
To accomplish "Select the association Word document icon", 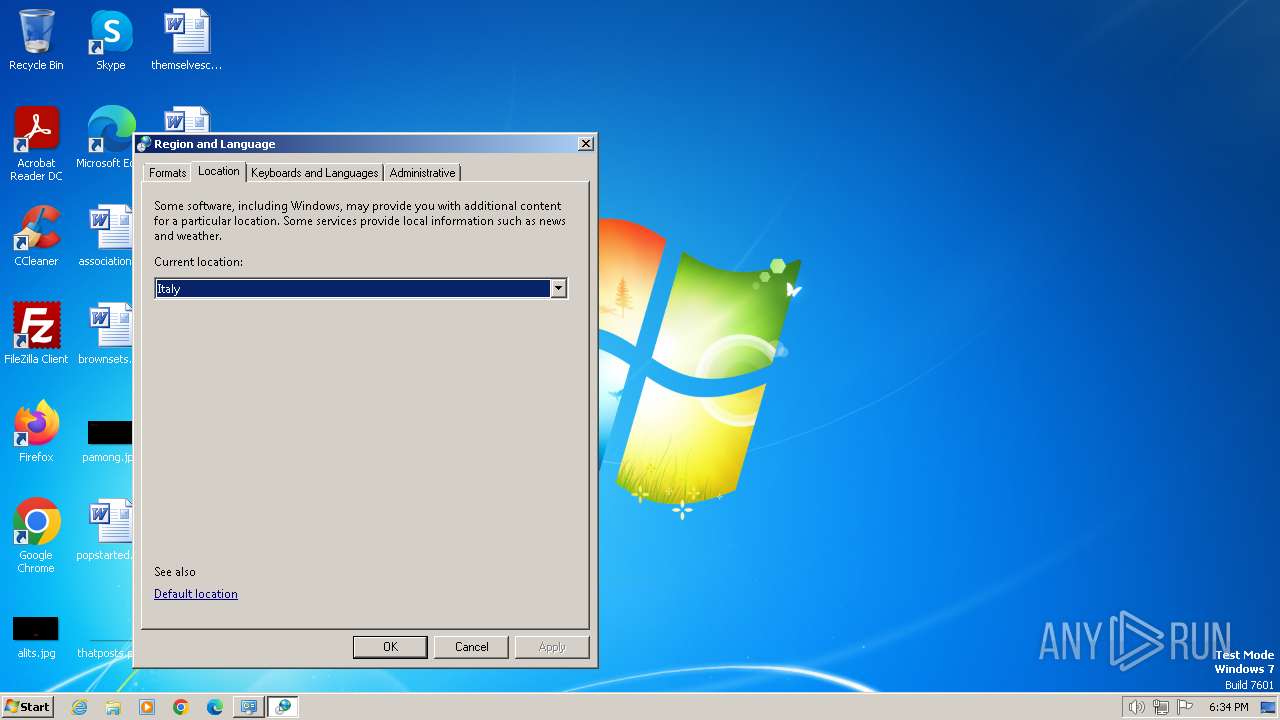I will click(106, 236).
